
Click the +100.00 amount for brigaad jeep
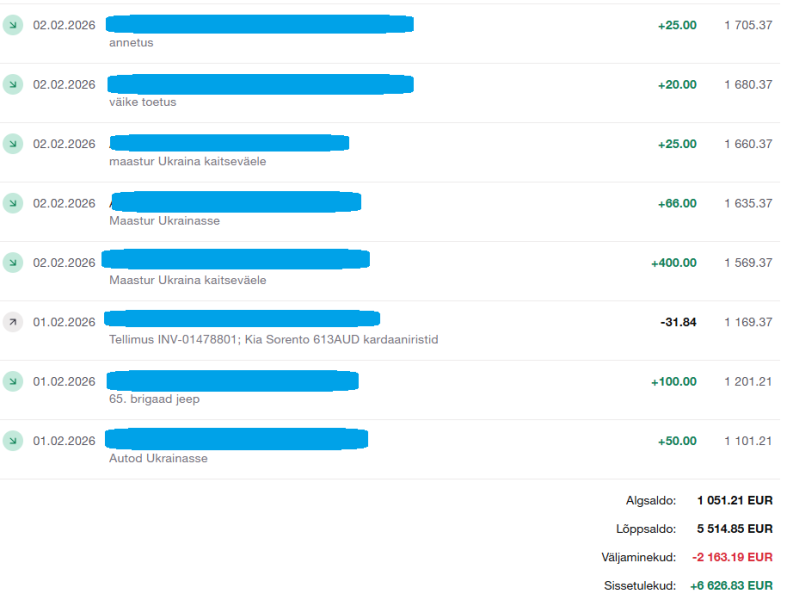673,381
